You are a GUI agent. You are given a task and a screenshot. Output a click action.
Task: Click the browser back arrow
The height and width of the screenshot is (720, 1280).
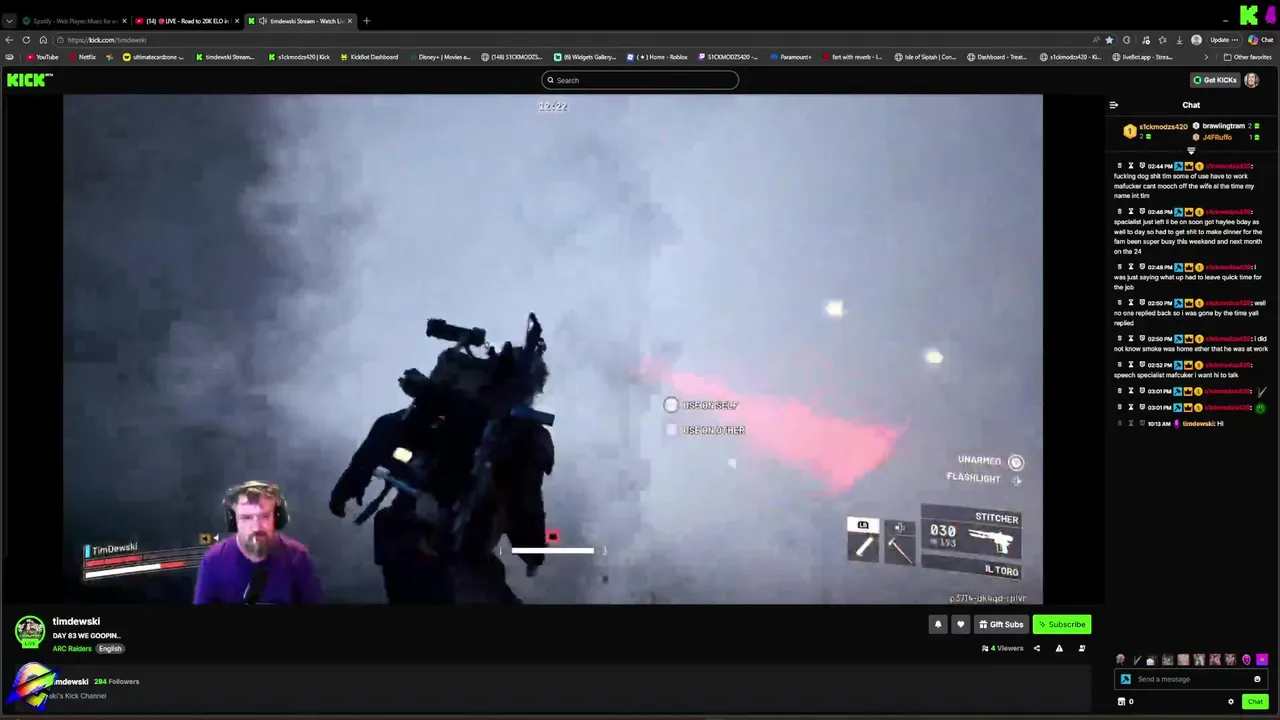point(9,40)
